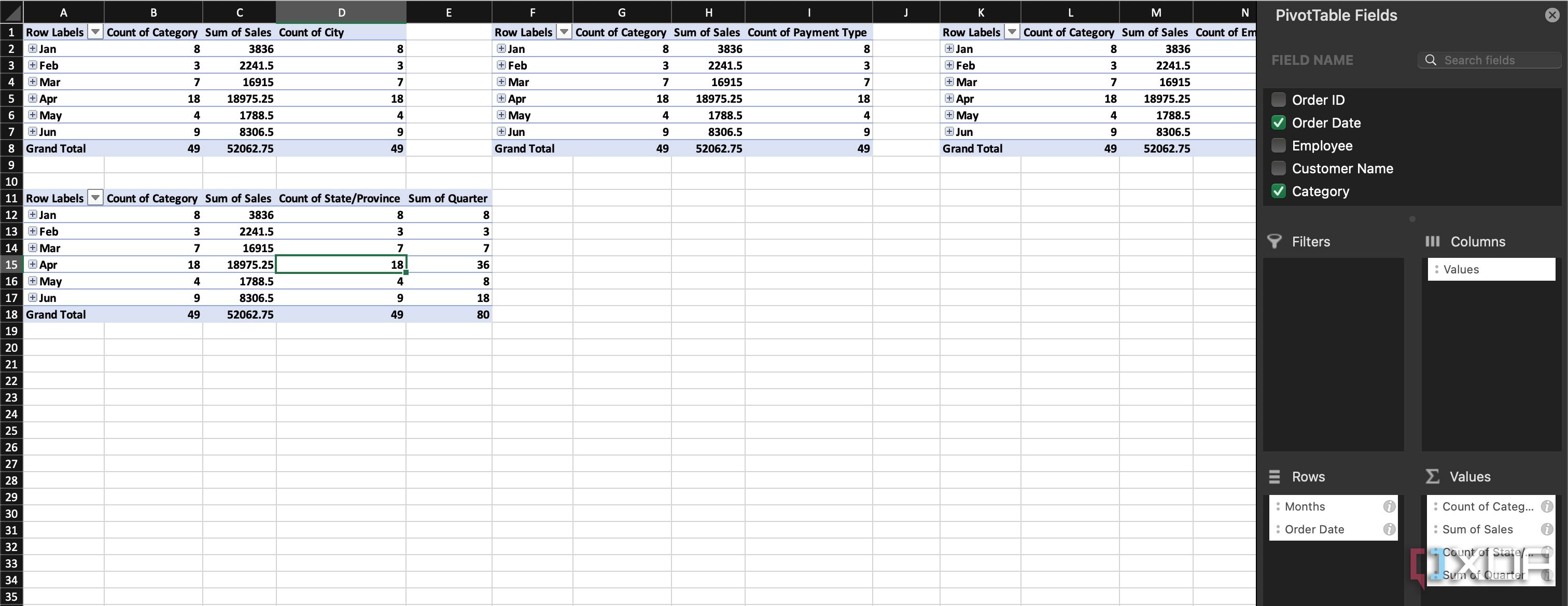Enable the Employee field checkbox
1568x606 pixels.
(x=1278, y=145)
